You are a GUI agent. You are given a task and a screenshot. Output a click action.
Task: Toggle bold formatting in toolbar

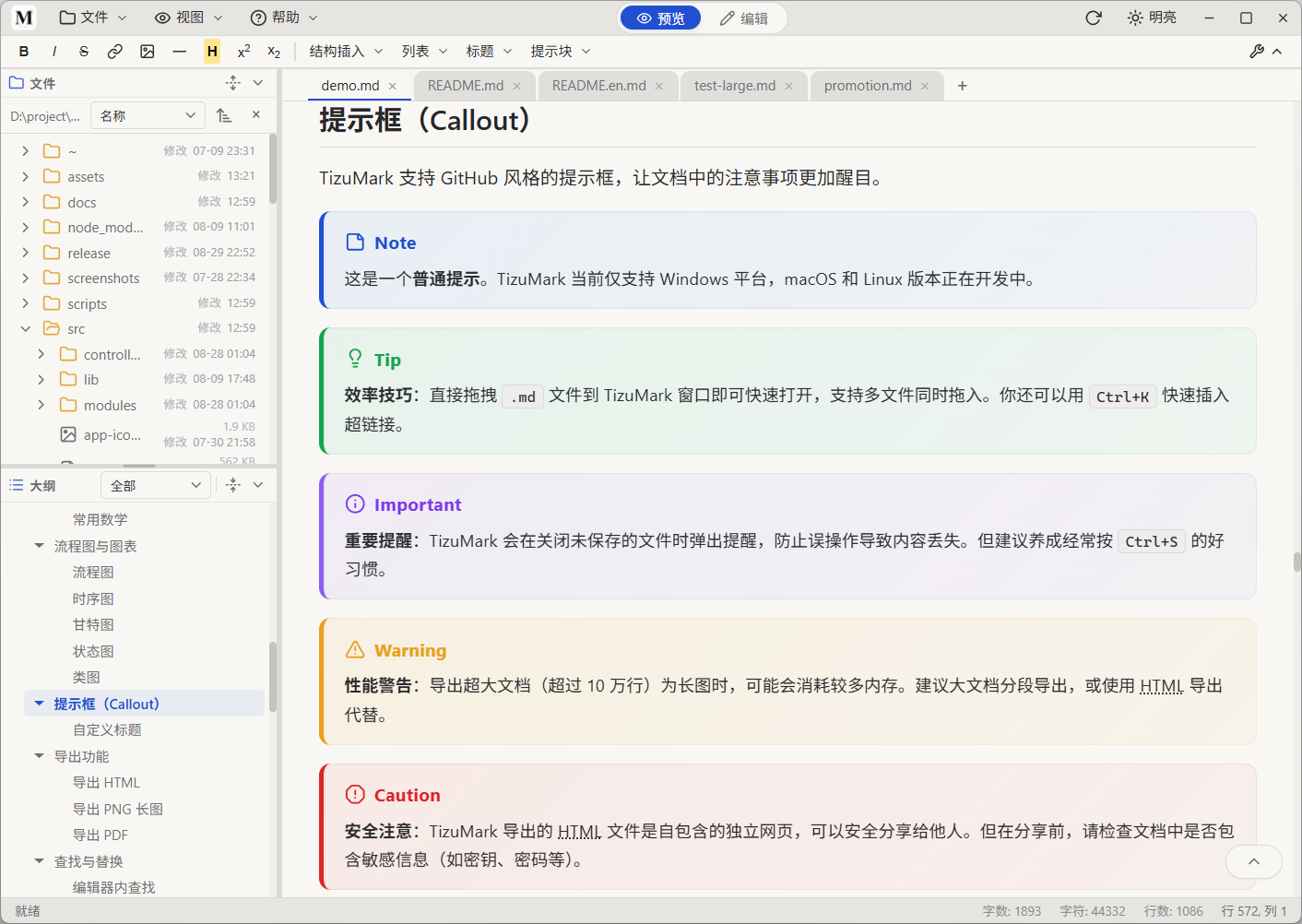24,52
